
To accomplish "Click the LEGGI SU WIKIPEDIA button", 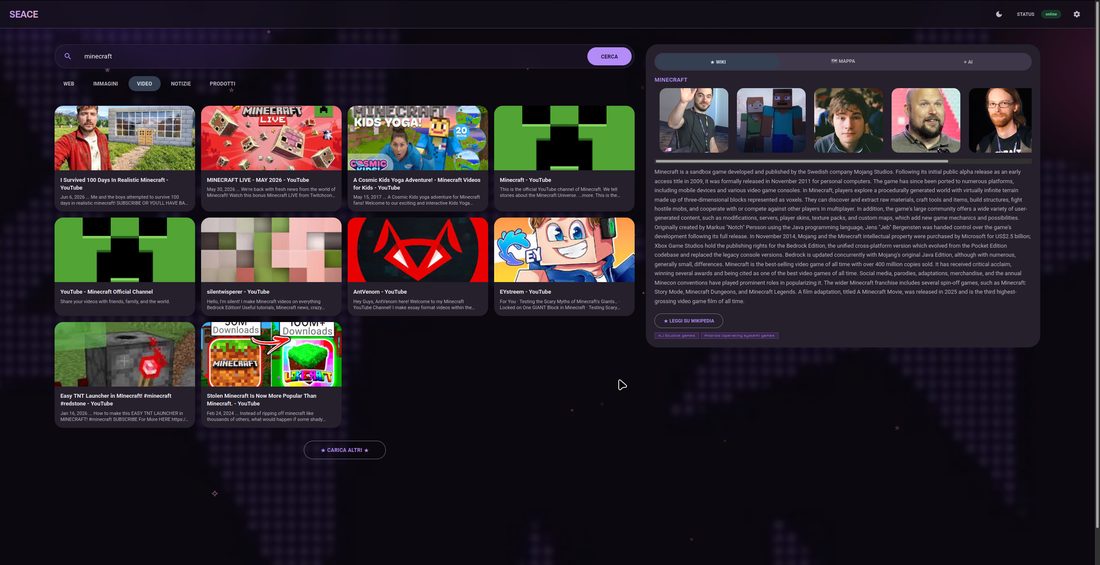I will coord(689,321).
